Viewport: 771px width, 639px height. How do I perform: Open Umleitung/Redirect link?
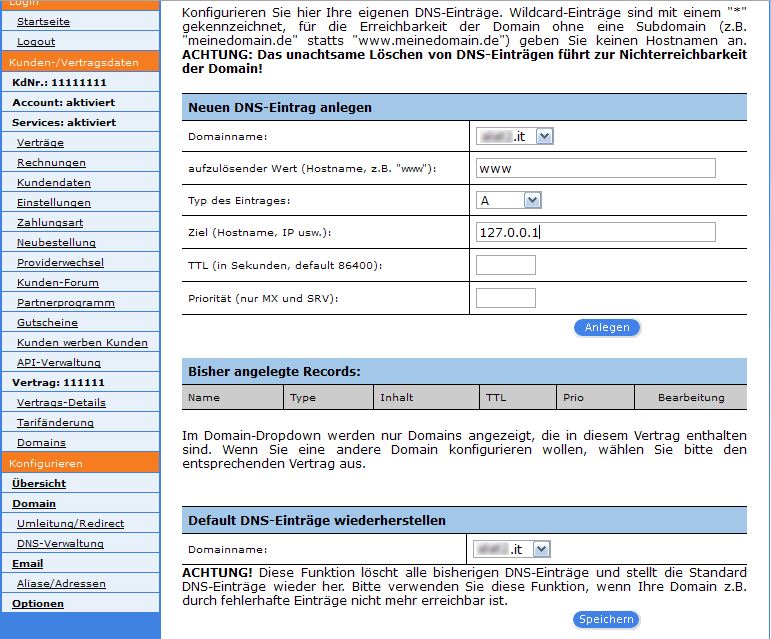point(70,523)
